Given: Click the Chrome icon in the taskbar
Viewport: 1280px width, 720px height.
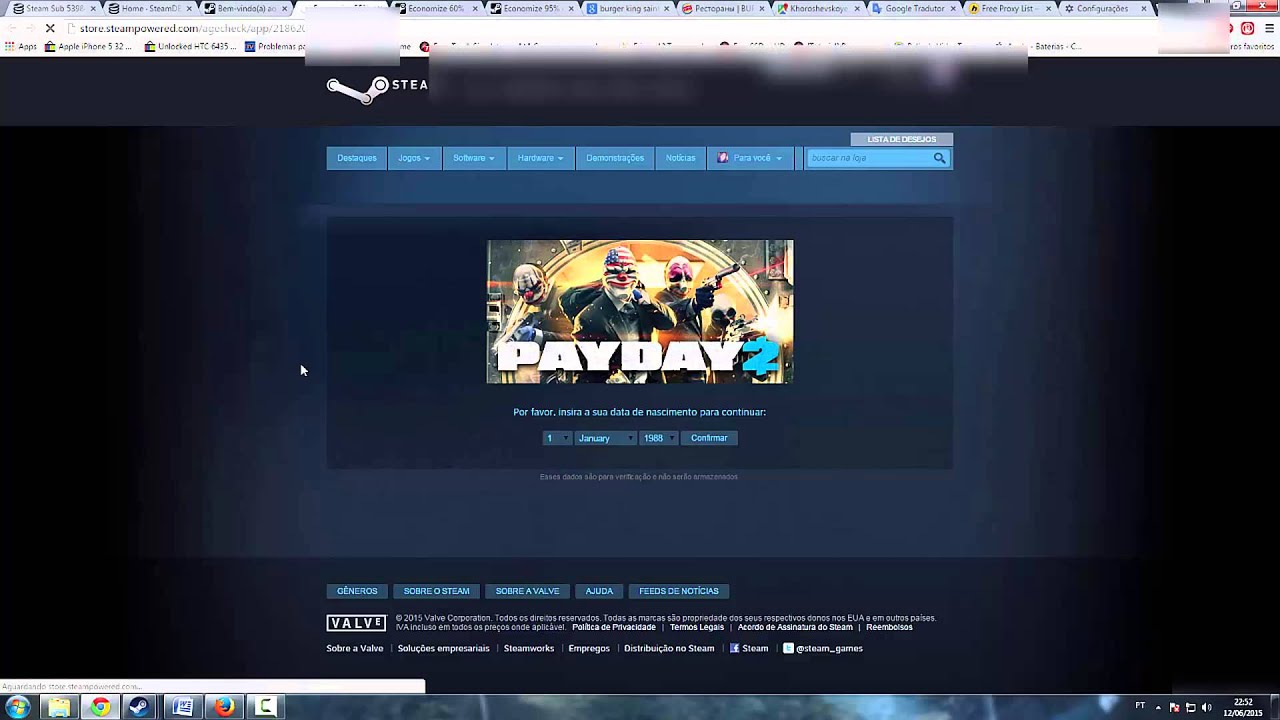Looking at the screenshot, I should click(x=100, y=707).
